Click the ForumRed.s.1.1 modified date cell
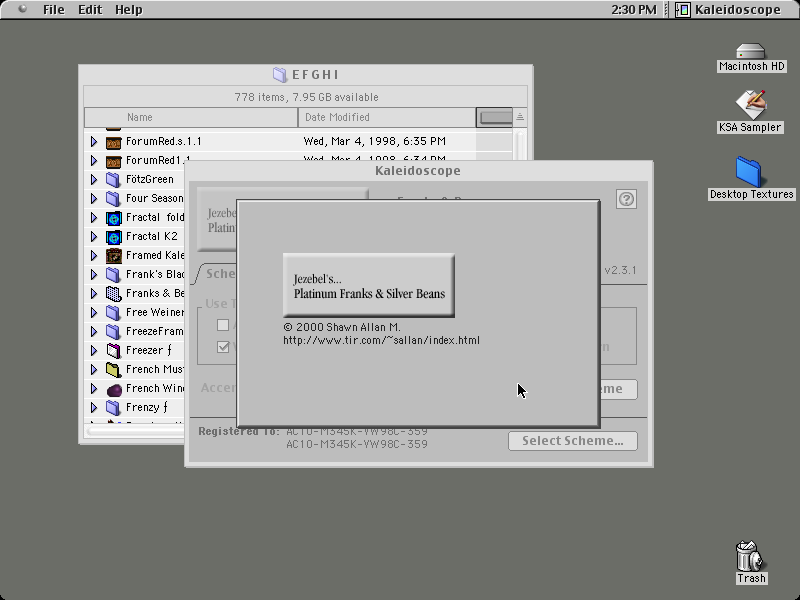Viewport: 800px width, 600px height. [x=374, y=141]
